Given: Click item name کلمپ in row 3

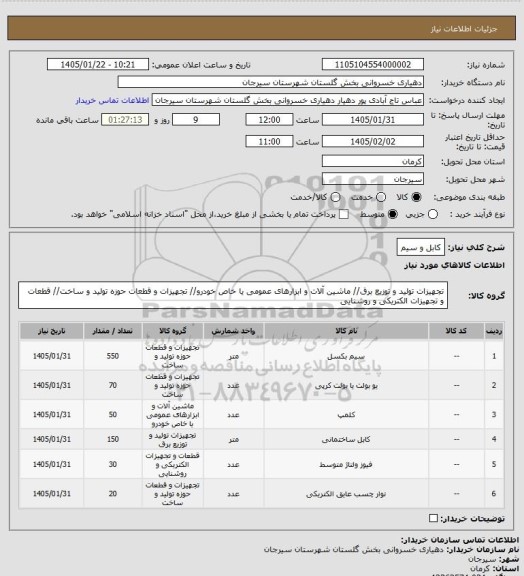Looking at the screenshot, I should (x=346, y=415).
